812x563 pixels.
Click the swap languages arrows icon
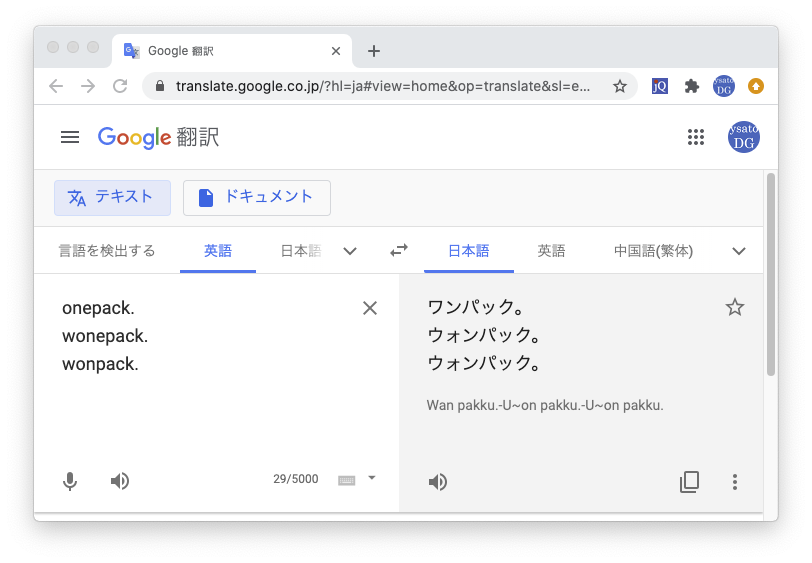pos(399,251)
